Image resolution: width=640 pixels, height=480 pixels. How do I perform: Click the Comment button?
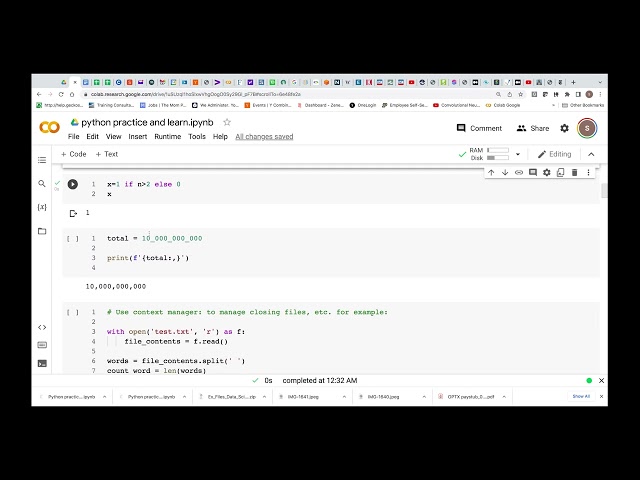coord(479,128)
